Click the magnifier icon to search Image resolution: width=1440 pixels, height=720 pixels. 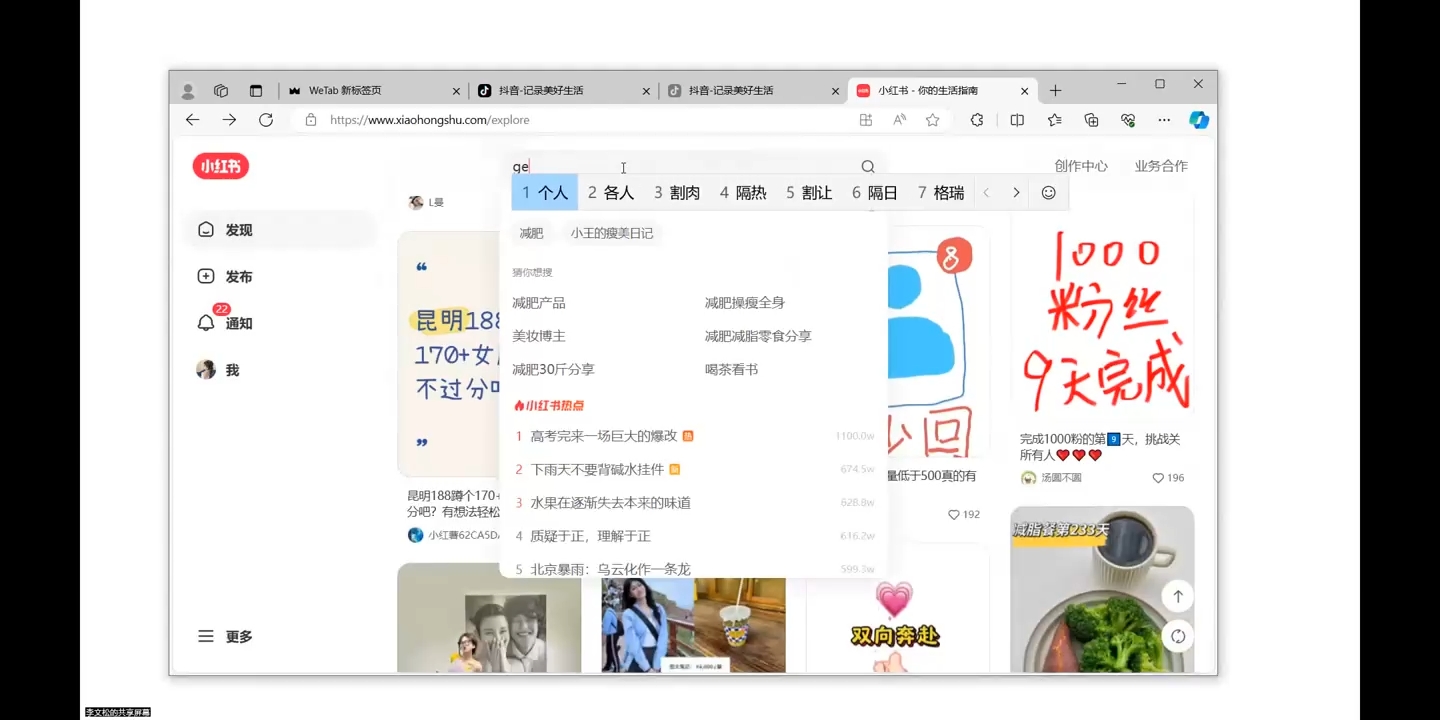866,166
